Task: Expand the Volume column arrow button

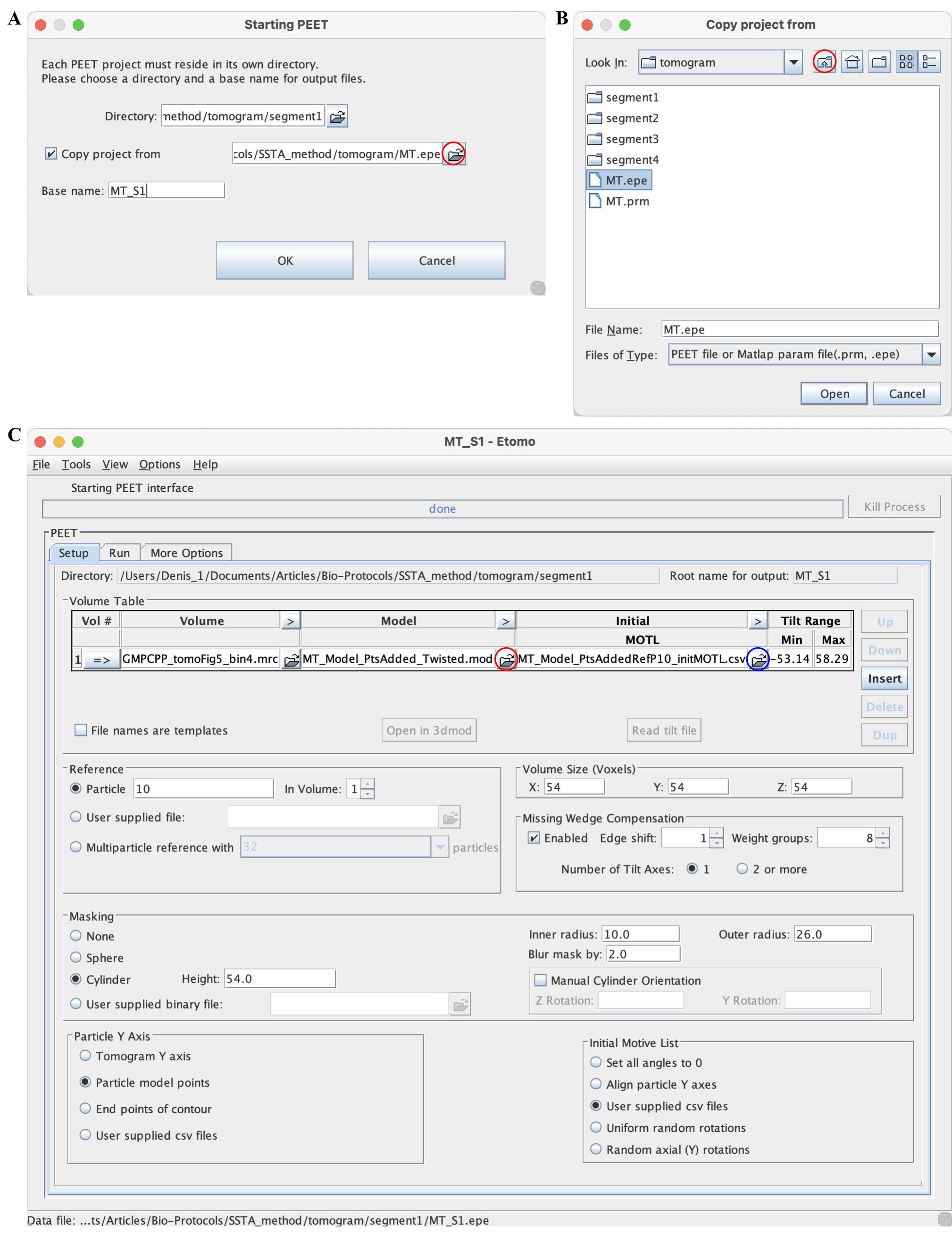Action: click(291, 621)
